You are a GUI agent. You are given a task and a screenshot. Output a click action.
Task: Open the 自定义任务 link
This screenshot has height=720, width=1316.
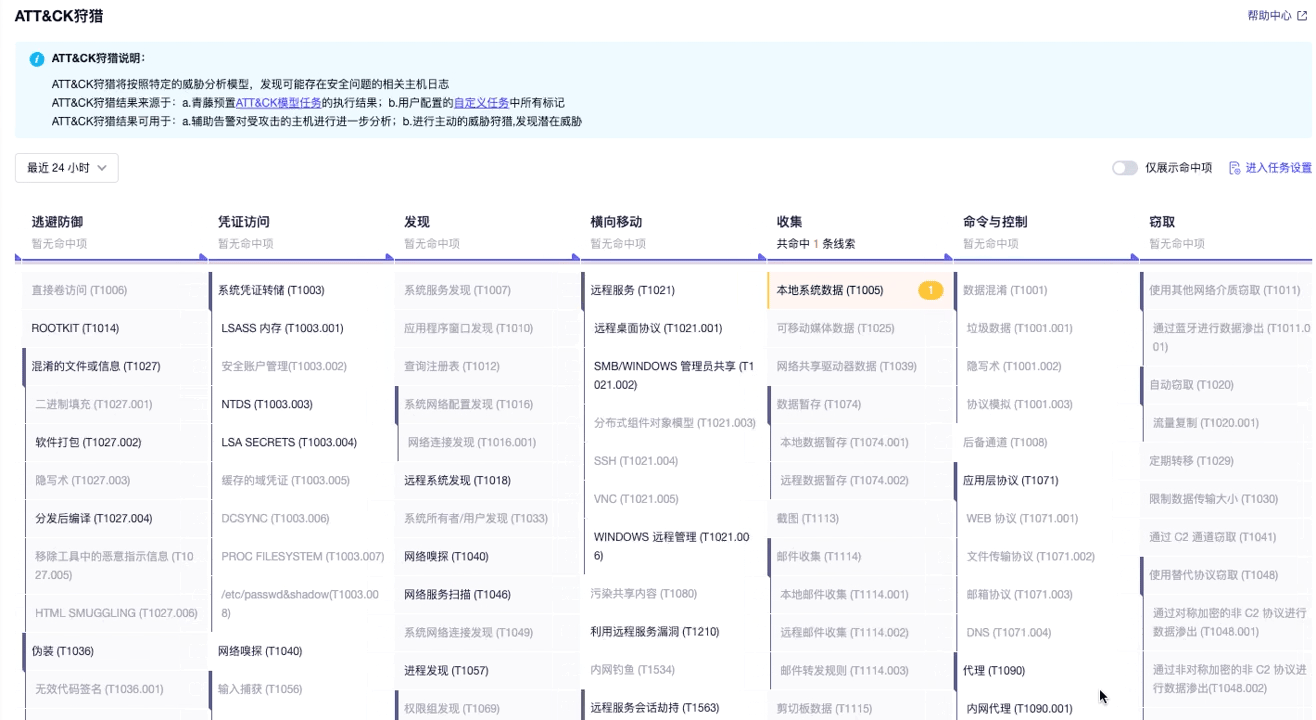click(x=482, y=103)
